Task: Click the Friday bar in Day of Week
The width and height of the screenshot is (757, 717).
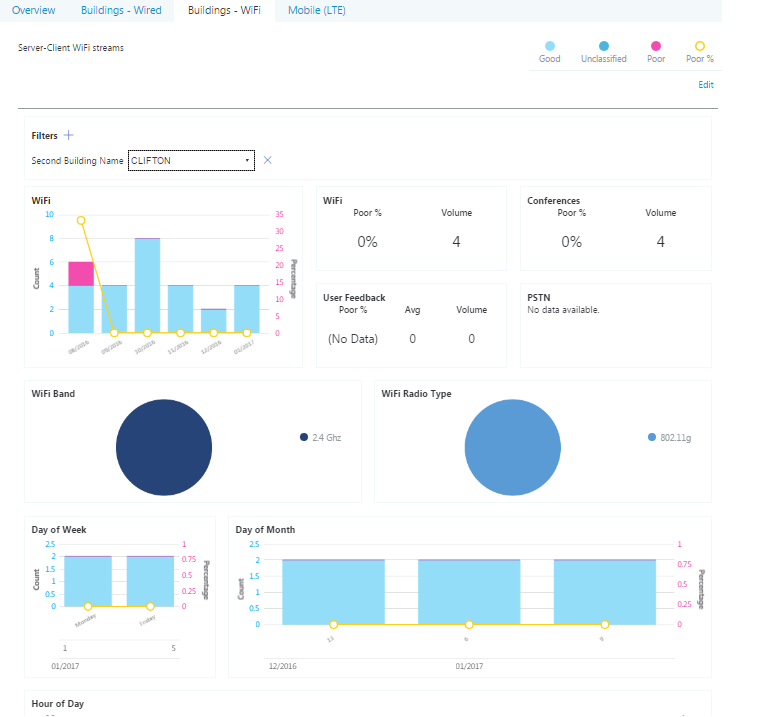Action: (x=150, y=580)
